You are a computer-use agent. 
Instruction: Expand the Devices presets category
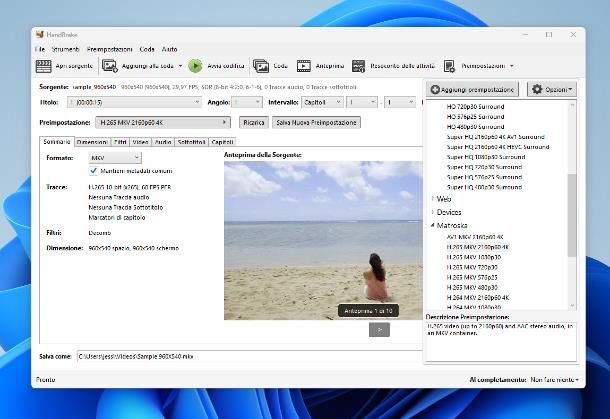(x=433, y=212)
